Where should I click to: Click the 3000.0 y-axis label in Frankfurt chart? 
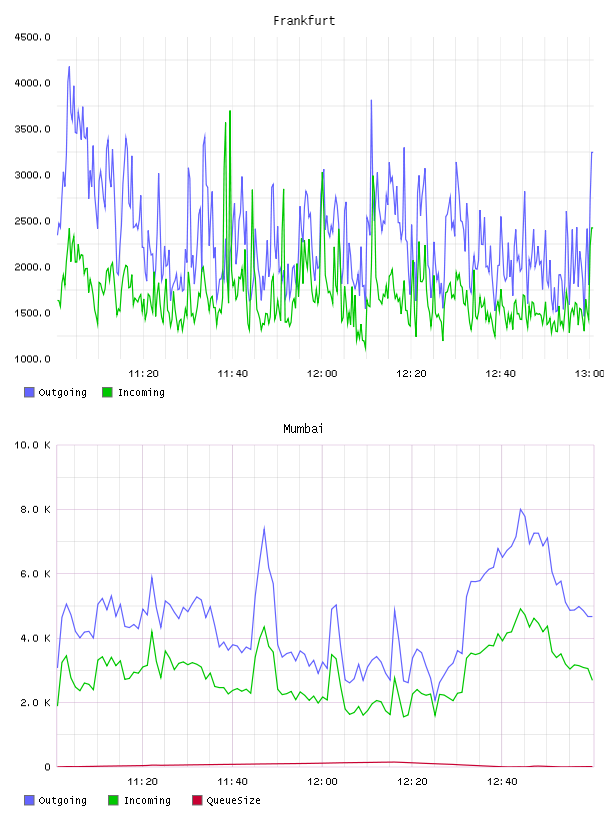pyautogui.click(x=32, y=175)
